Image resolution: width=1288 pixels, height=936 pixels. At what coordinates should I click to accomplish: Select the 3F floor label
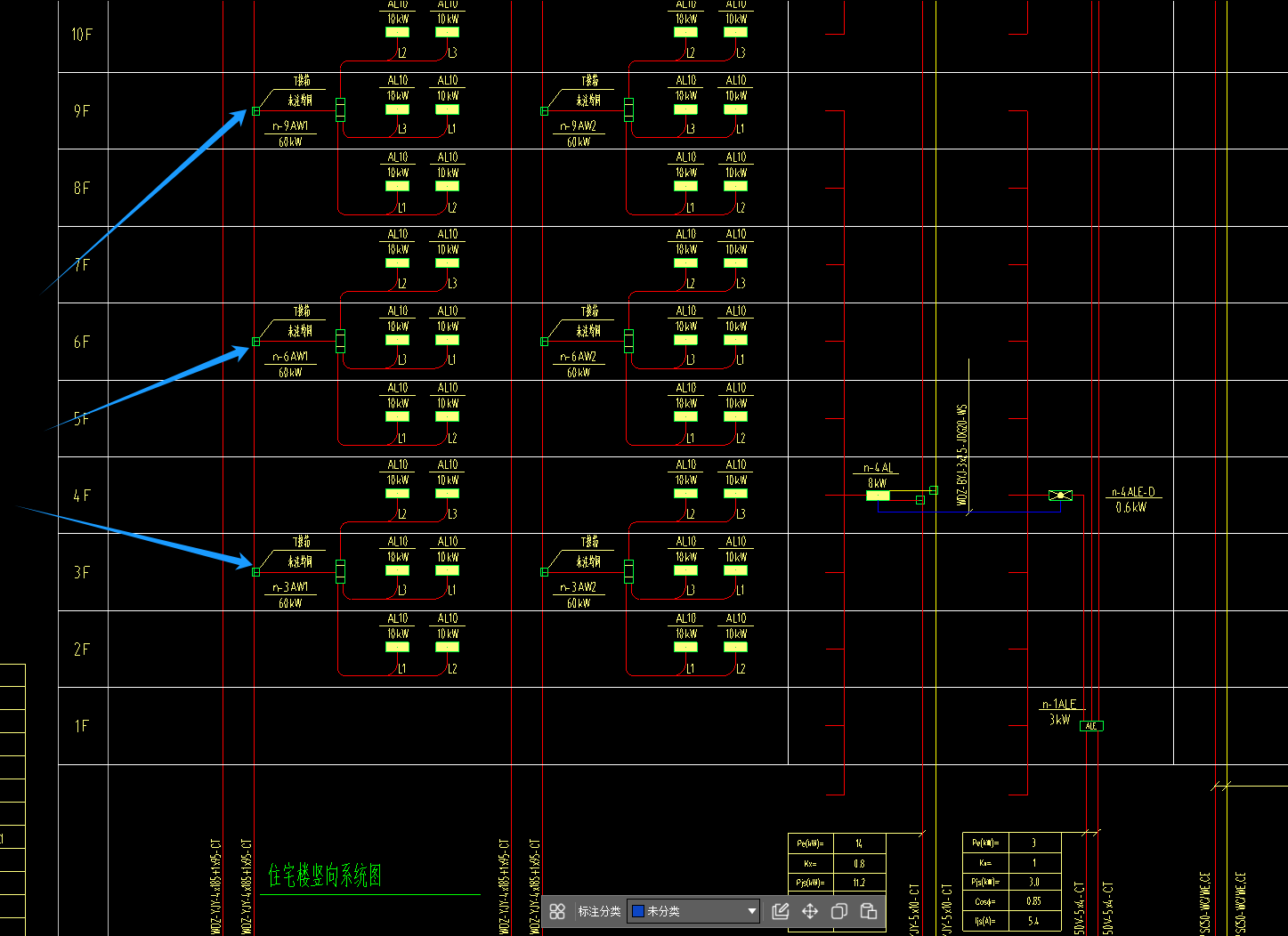pos(82,573)
